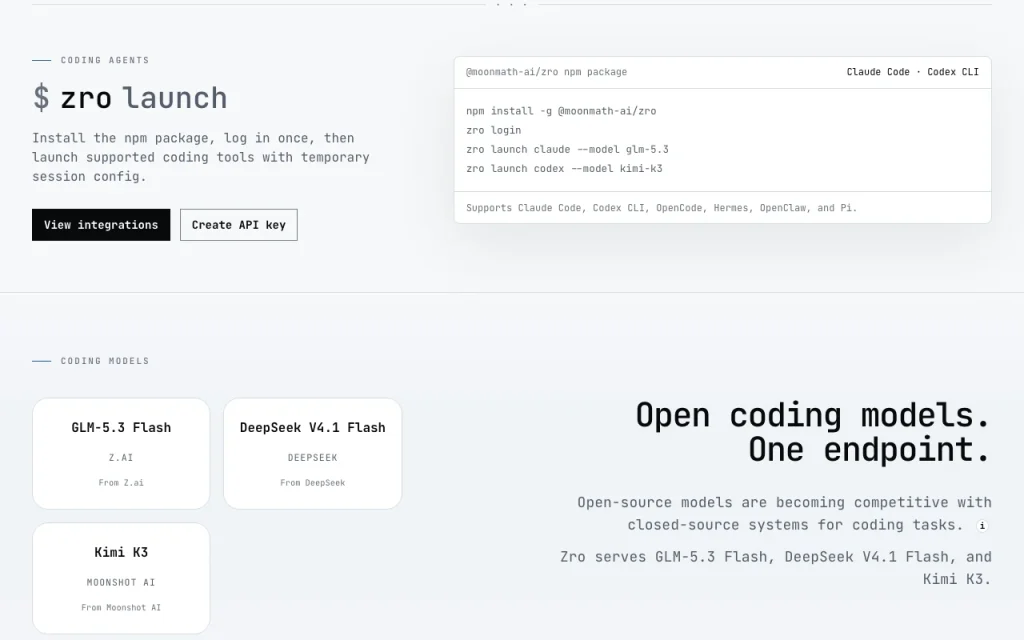
Task: Click the "$ zro launch" heading
Action: tap(130, 98)
